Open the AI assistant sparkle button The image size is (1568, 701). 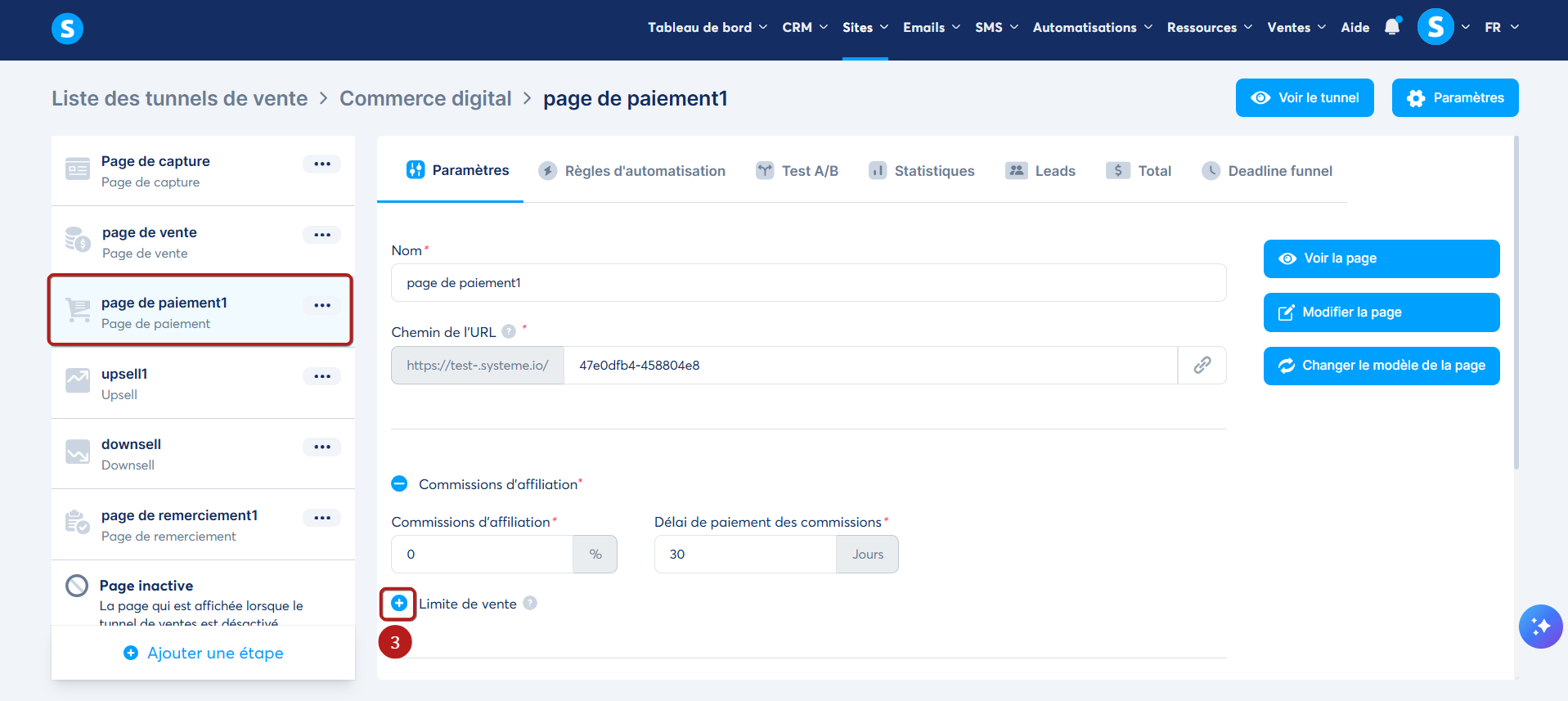point(1540,627)
